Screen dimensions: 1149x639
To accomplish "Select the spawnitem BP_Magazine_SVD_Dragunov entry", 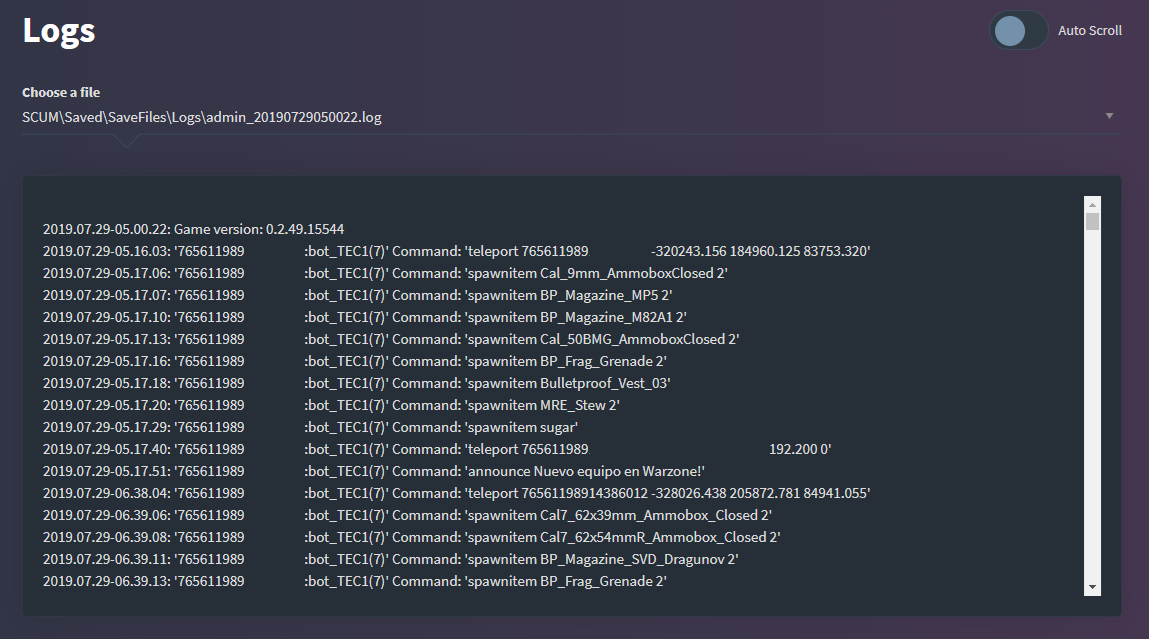I will point(601,559).
